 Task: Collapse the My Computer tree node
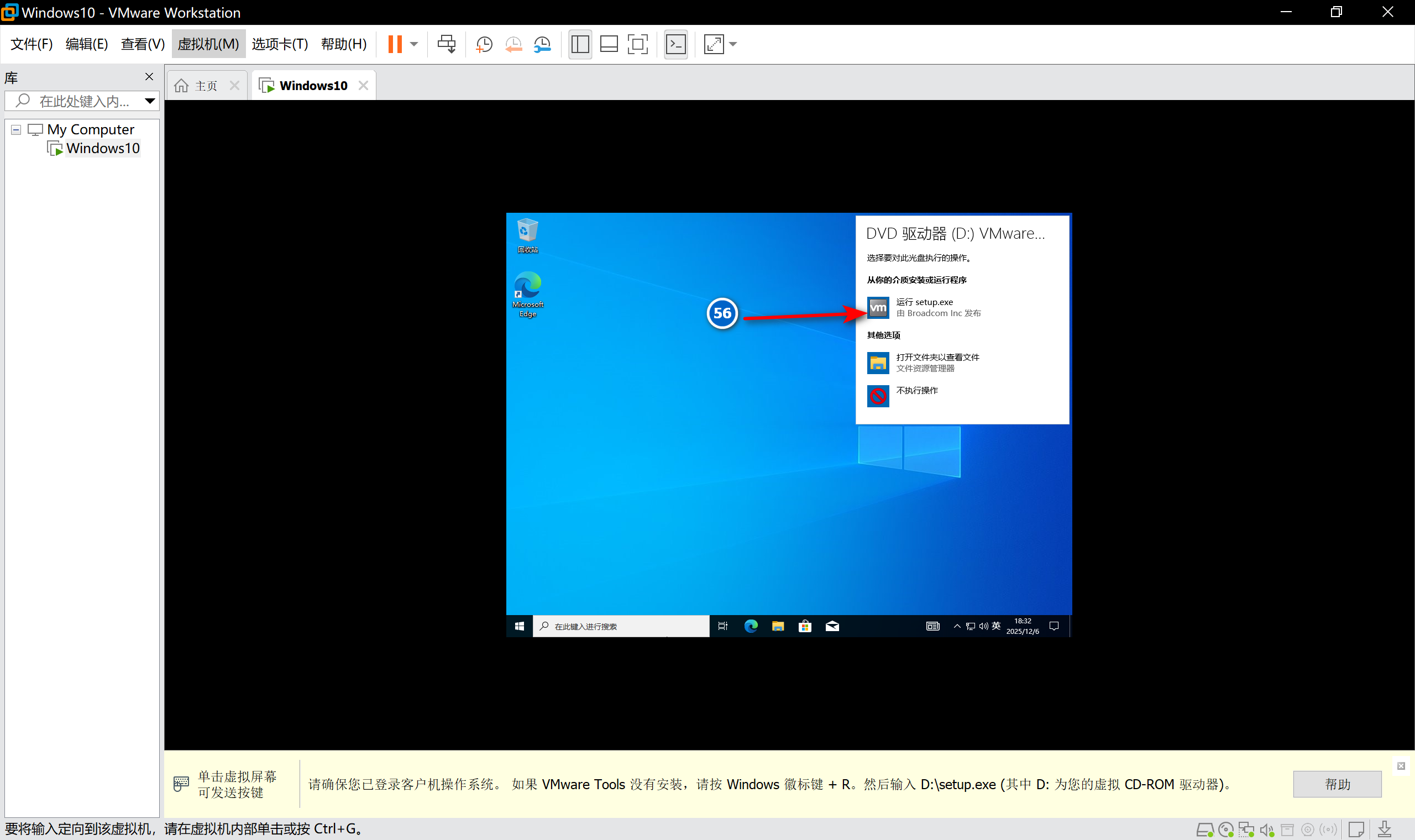(x=16, y=130)
